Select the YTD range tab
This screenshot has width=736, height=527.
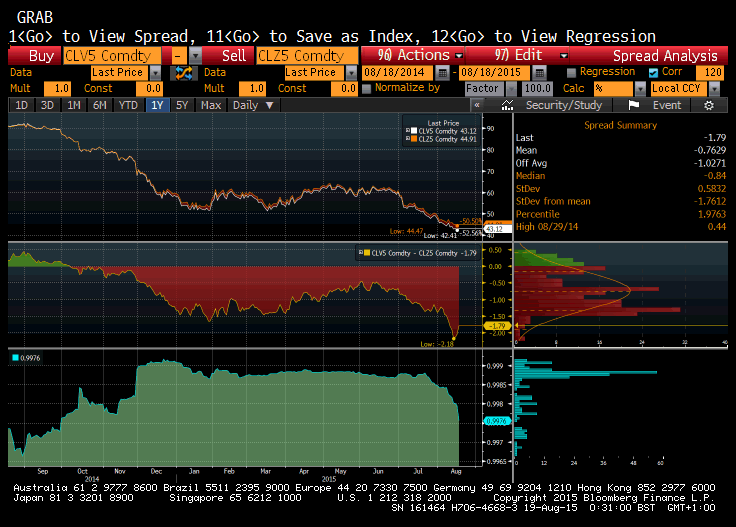128,105
